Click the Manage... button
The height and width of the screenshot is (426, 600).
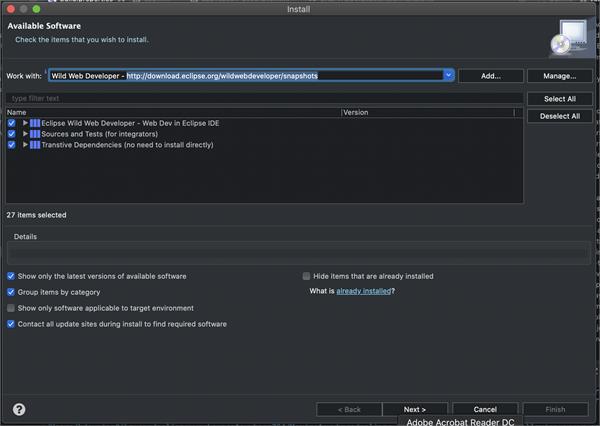559,76
